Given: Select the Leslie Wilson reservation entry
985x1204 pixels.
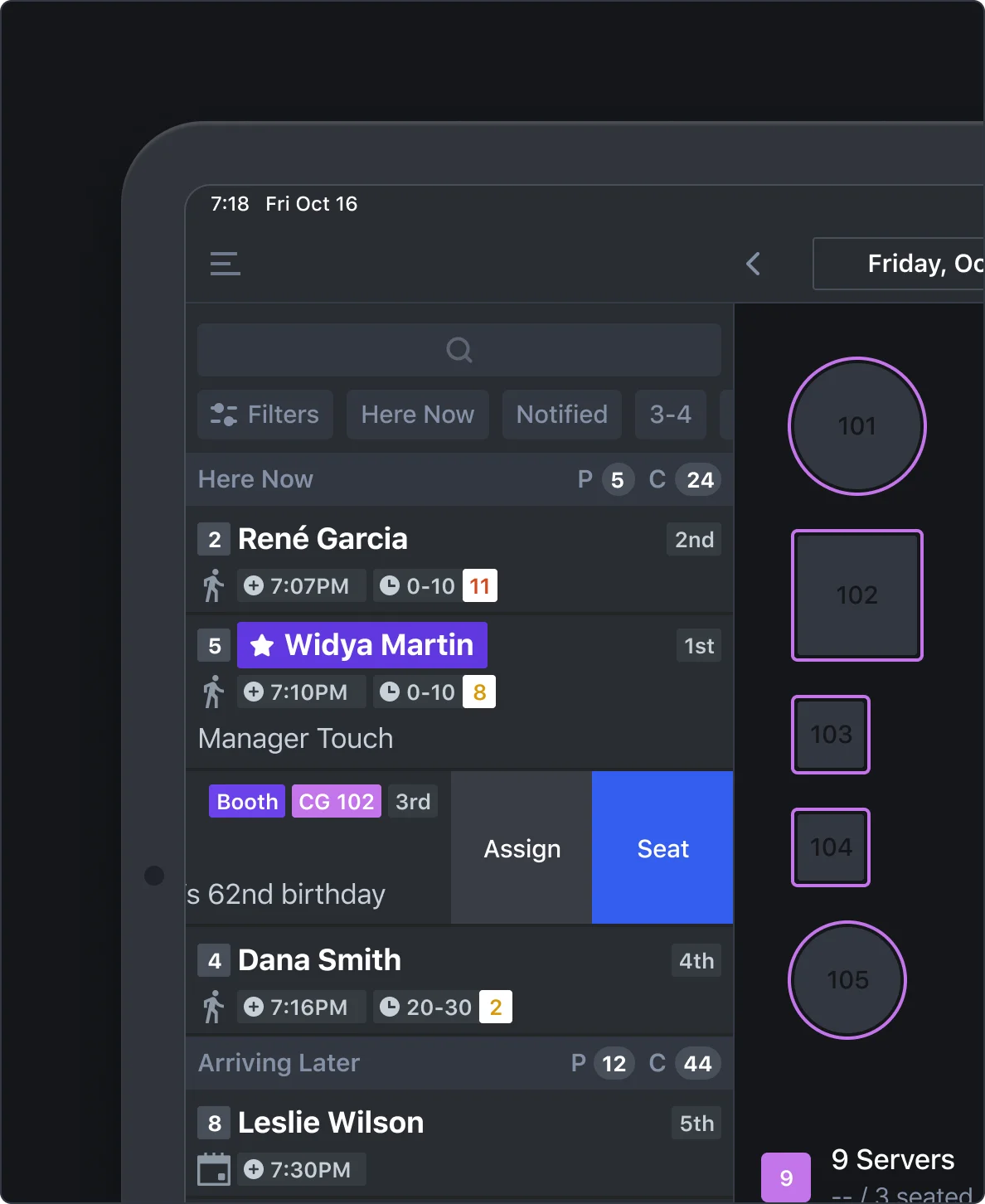Looking at the screenshot, I should [x=459, y=1146].
